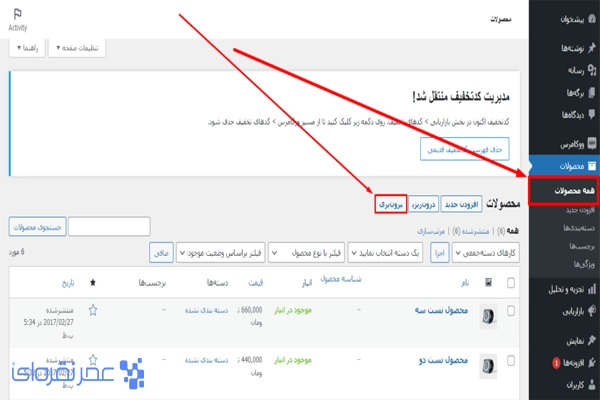
Task: Open product link محصول تست دو
Action: (x=443, y=360)
